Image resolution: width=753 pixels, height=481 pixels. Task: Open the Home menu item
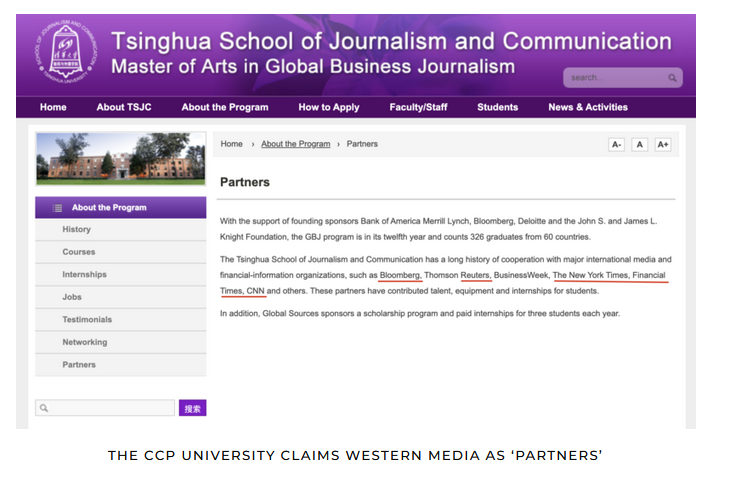pos(53,107)
